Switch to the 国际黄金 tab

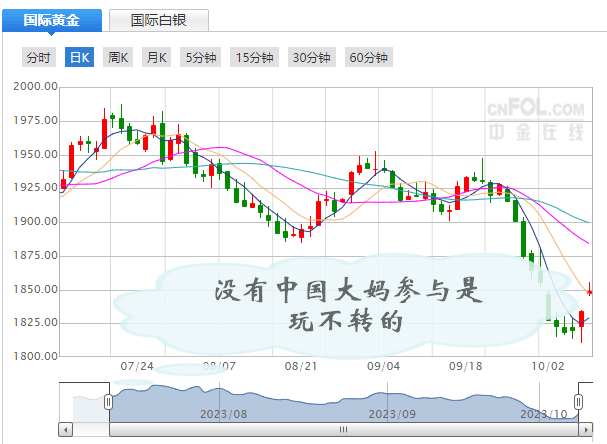point(52,20)
